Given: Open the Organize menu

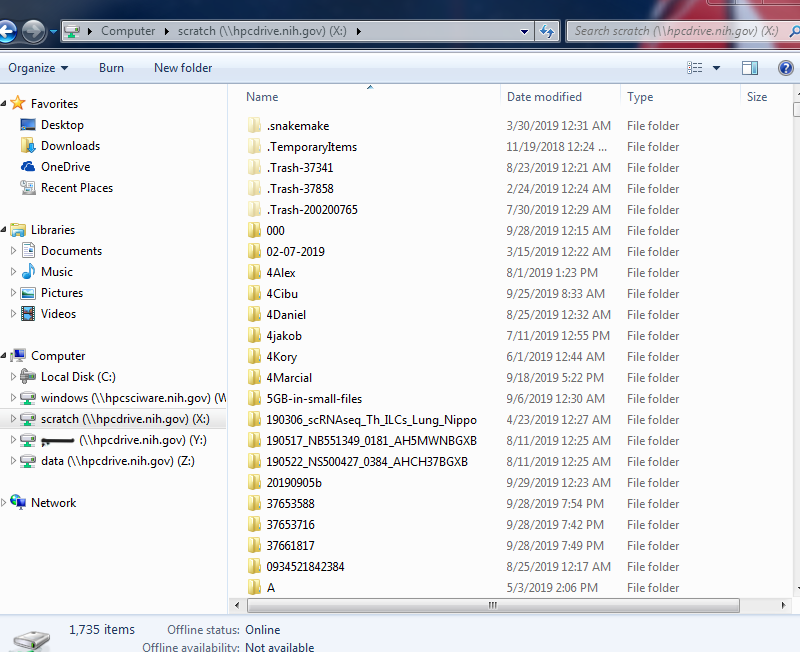Looking at the screenshot, I should pos(38,68).
